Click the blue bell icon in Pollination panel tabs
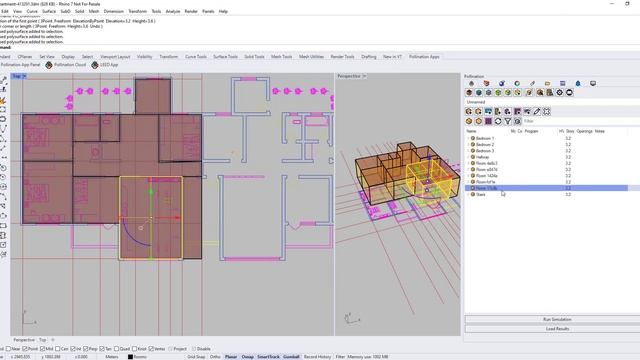The image size is (640, 360). click(578, 83)
